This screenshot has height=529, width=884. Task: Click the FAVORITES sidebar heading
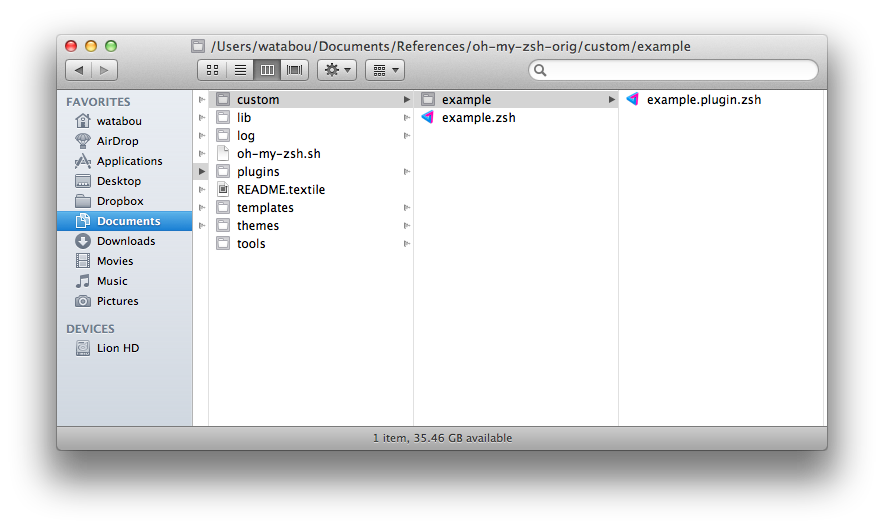coord(98,102)
